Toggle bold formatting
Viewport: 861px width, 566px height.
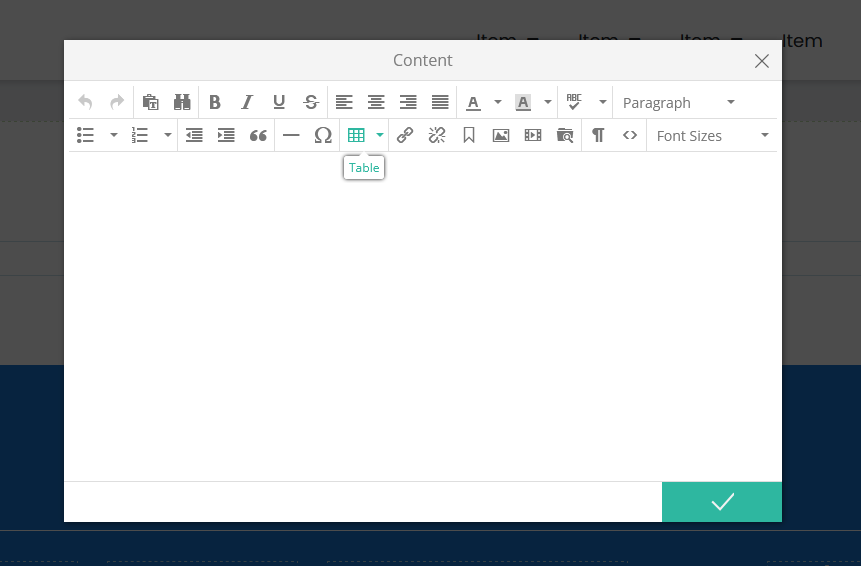(x=215, y=102)
